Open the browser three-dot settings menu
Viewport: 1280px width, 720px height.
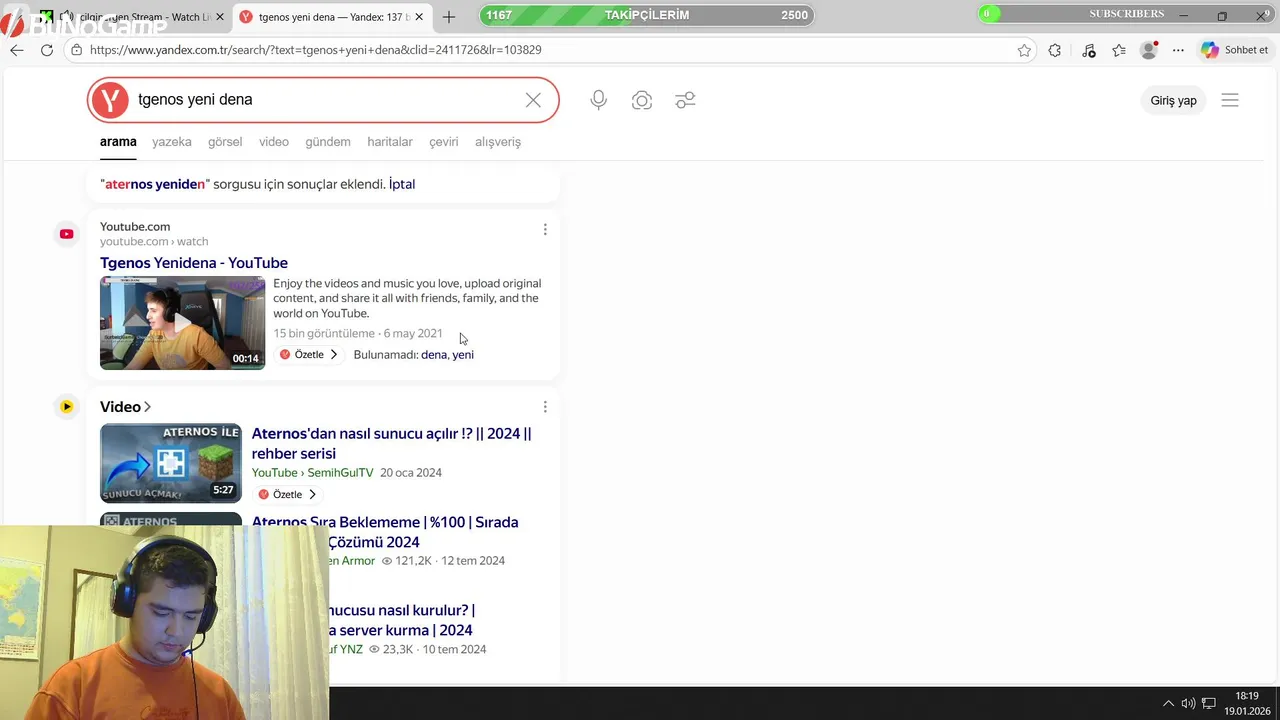point(1178,50)
